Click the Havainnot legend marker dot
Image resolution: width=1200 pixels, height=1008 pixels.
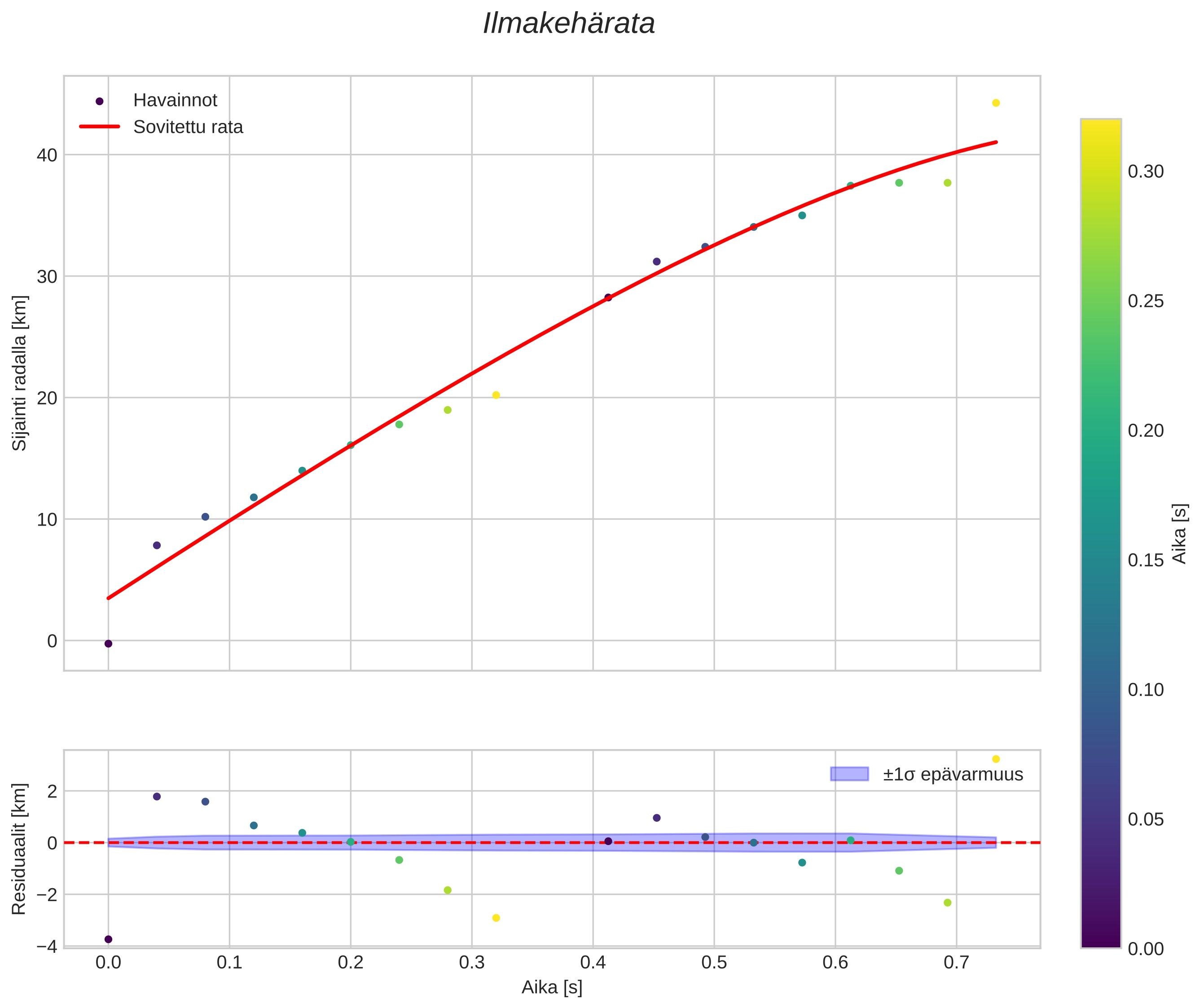pos(100,101)
